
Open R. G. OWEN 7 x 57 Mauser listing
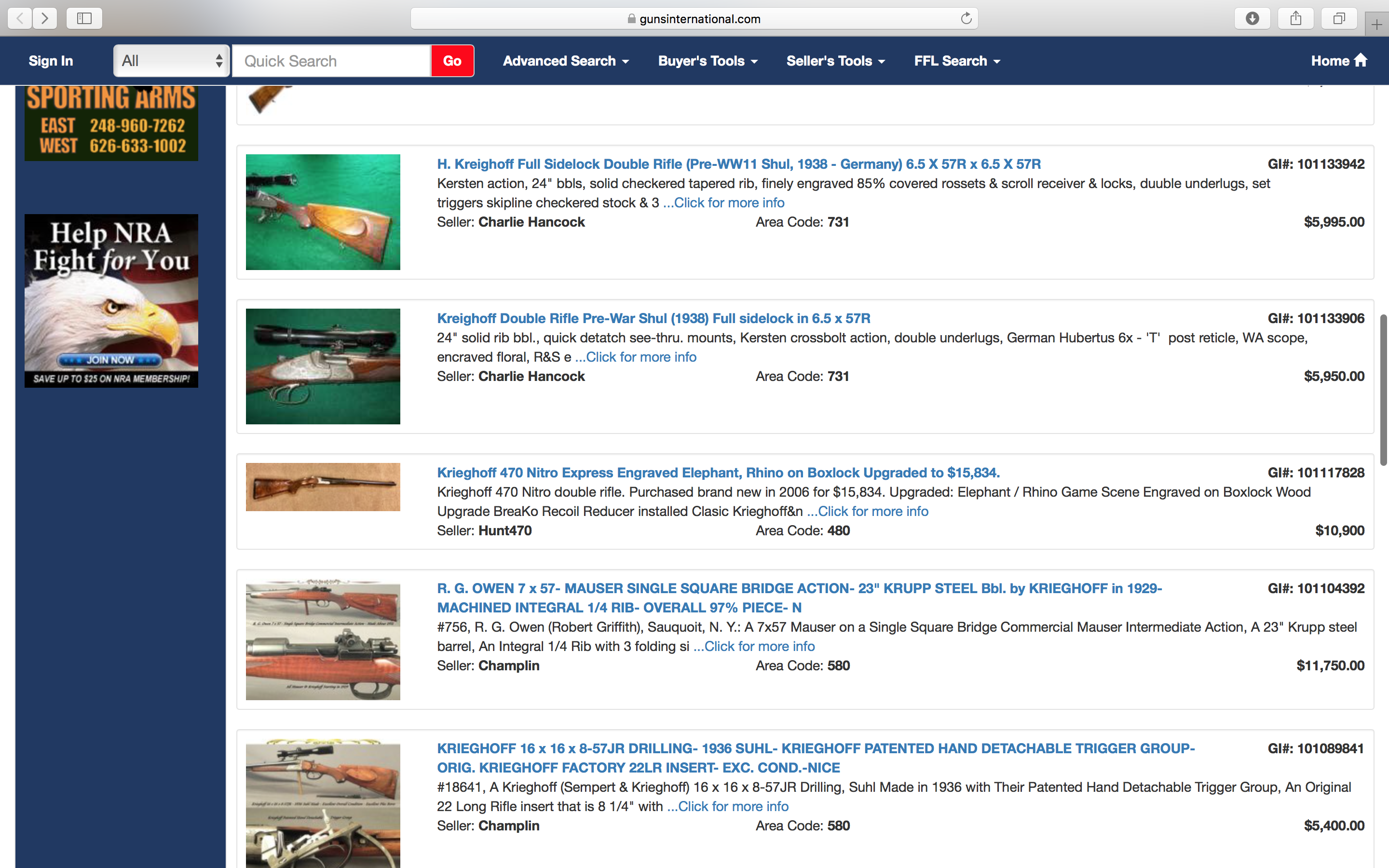point(799,597)
